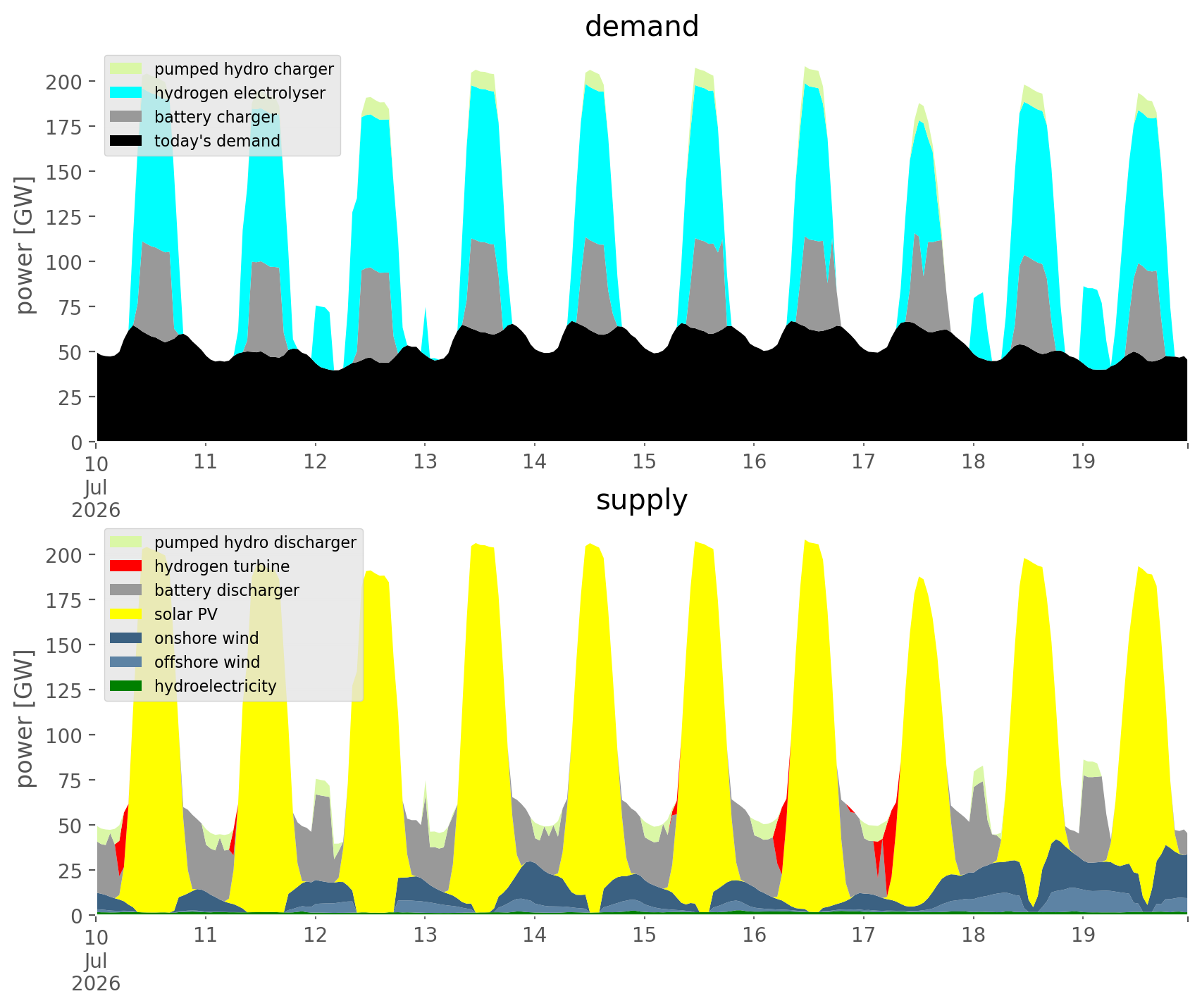Click the pumped hydro charger legend color swatch
This screenshot has height=1008, width=1202.
click(x=126, y=69)
